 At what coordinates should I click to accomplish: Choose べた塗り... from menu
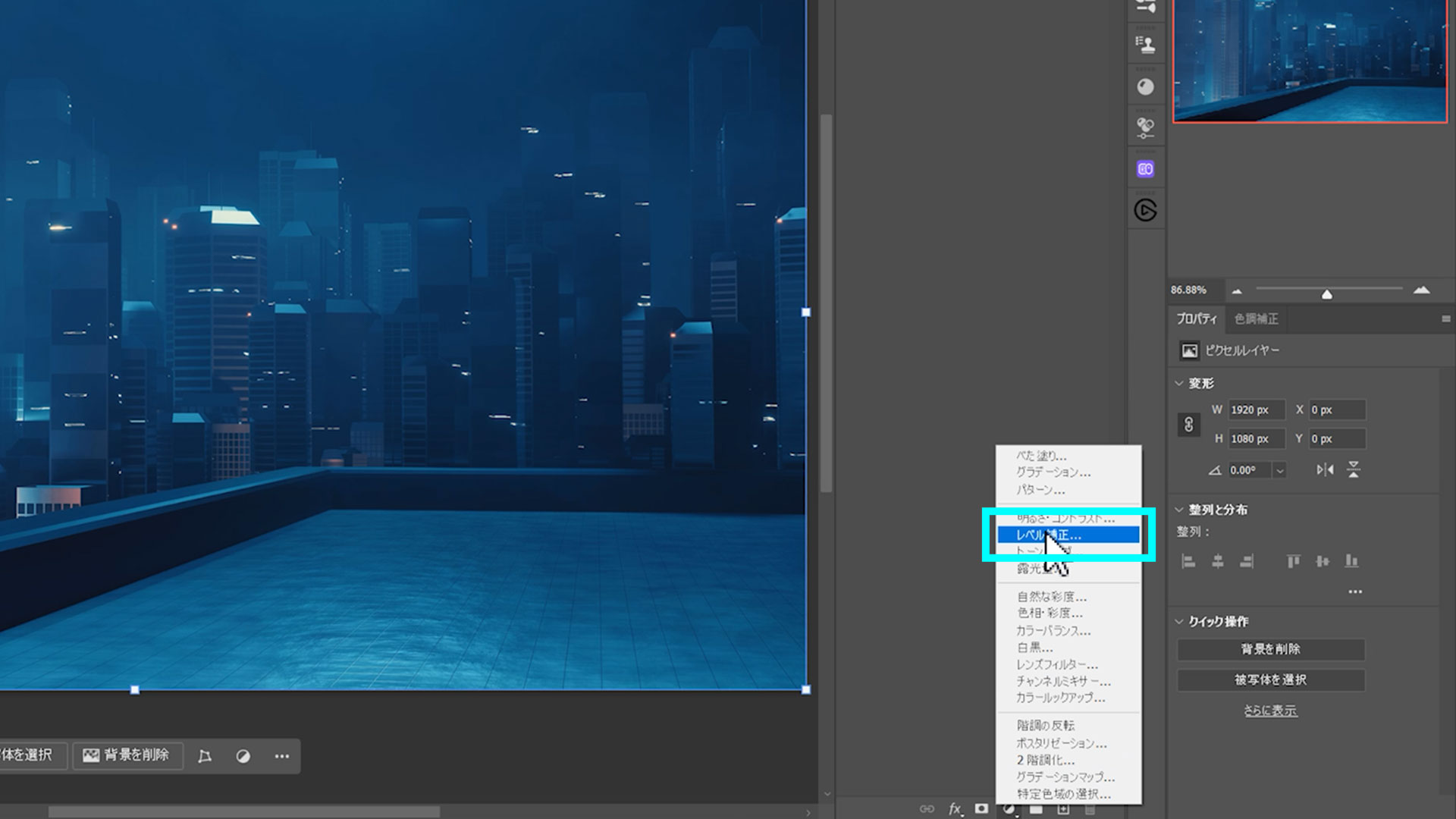[1068, 456]
